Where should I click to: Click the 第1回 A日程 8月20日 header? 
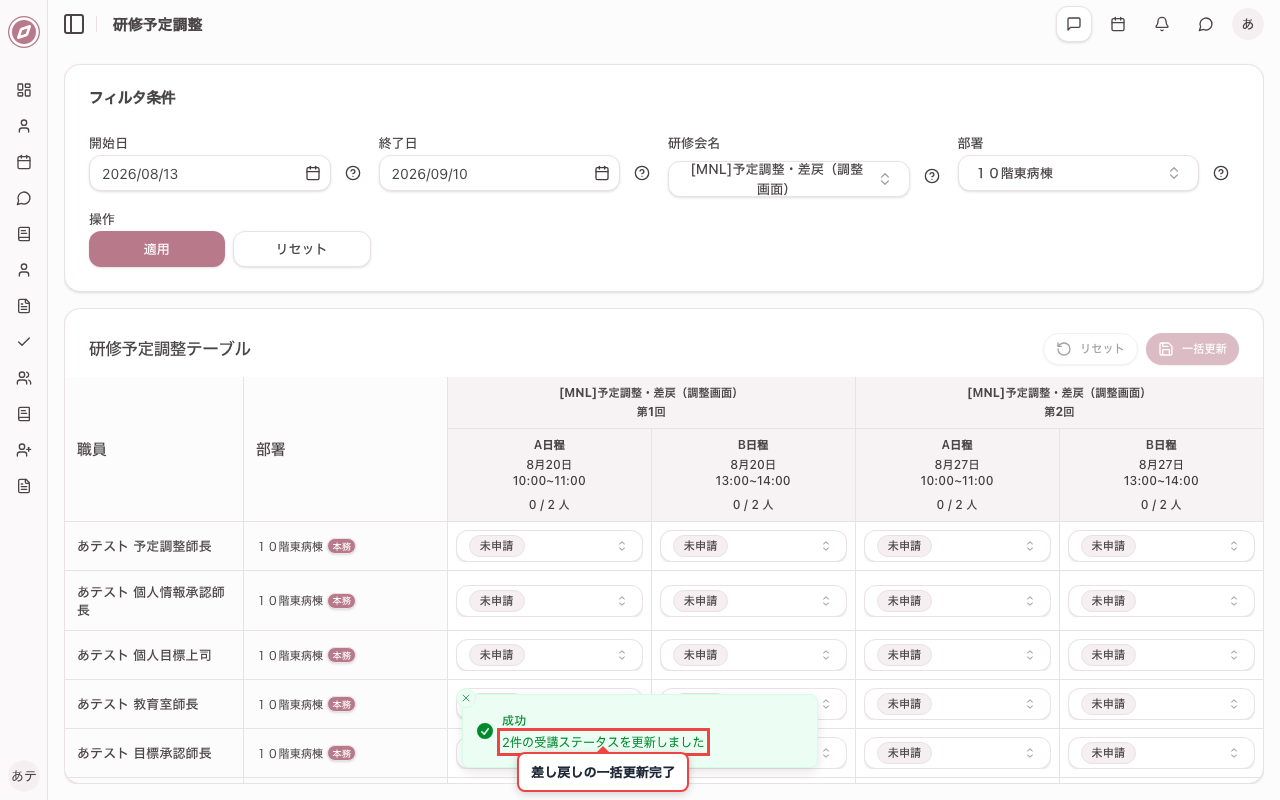pyautogui.click(x=549, y=475)
